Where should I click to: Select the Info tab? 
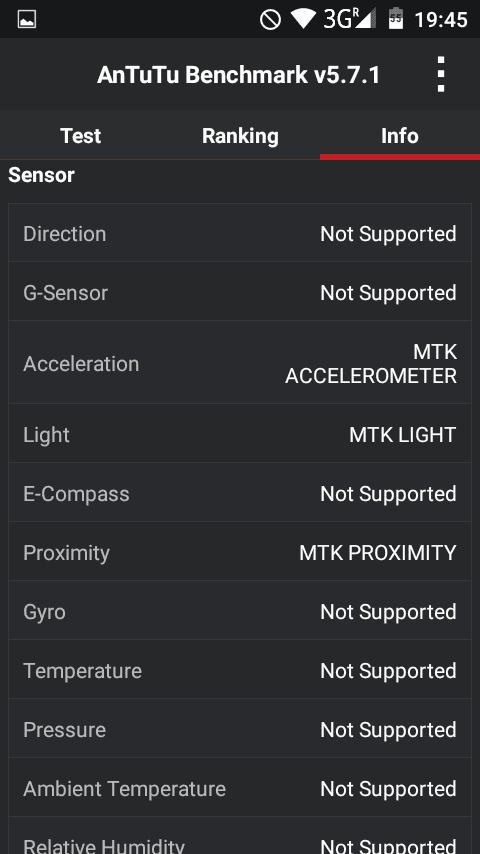click(400, 136)
